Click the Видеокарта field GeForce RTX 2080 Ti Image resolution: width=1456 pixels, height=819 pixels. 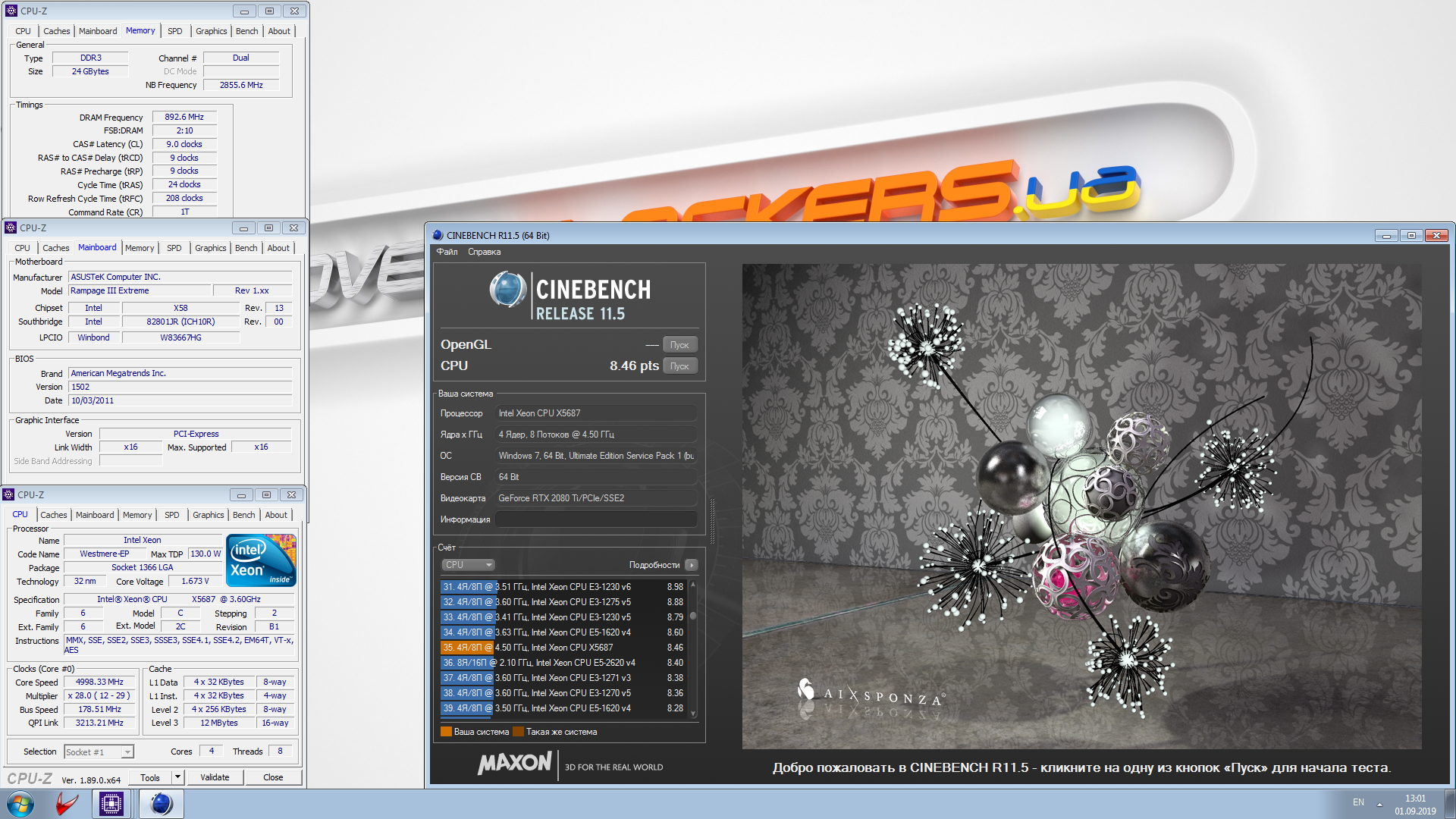(x=596, y=498)
